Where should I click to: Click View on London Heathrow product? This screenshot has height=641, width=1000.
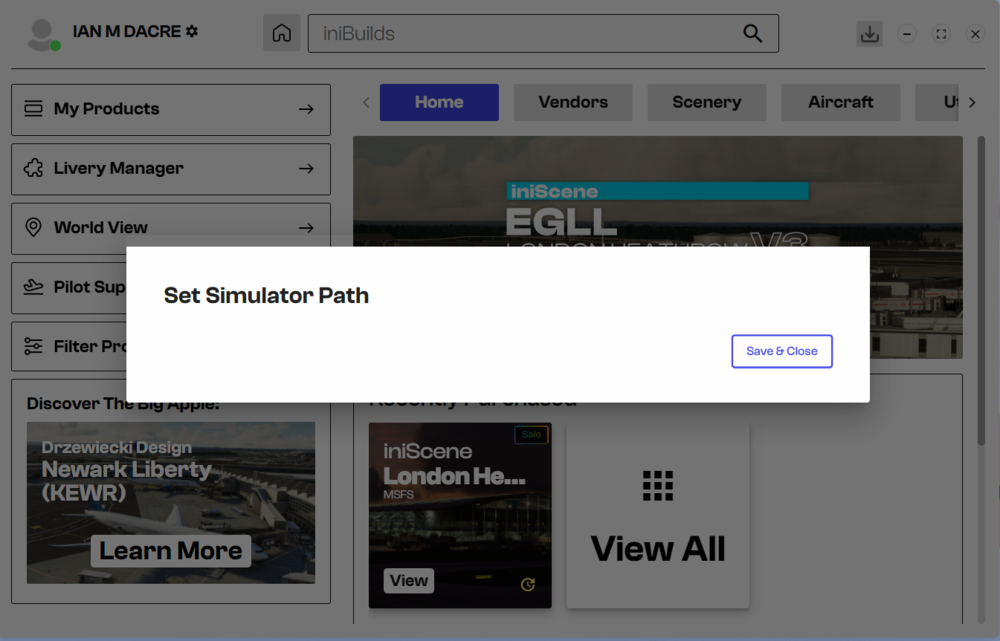pos(409,581)
